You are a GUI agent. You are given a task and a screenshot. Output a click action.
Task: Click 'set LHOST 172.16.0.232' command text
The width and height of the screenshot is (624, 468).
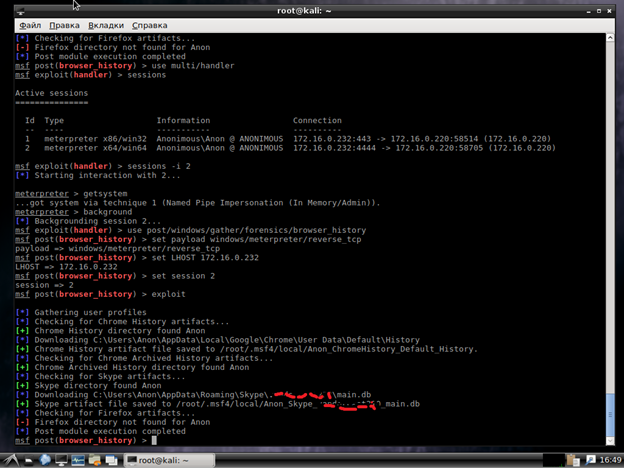(x=205, y=258)
